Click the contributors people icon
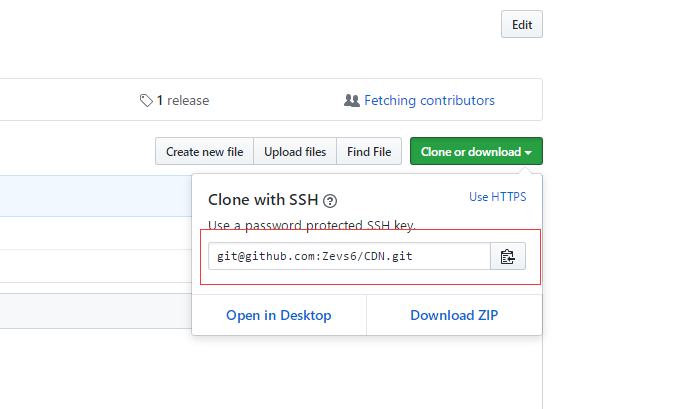This screenshot has height=409, width=686. [x=352, y=101]
